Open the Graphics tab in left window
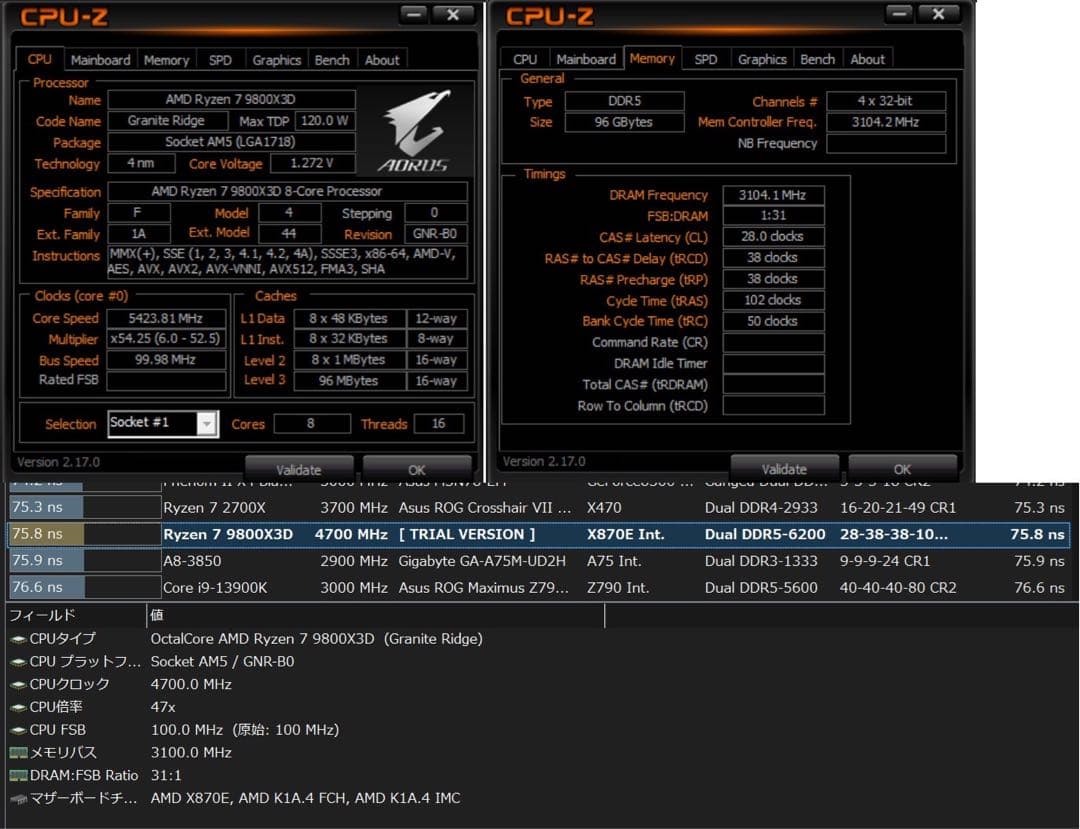The height and width of the screenshot is (829, 1080). [276, 59]
